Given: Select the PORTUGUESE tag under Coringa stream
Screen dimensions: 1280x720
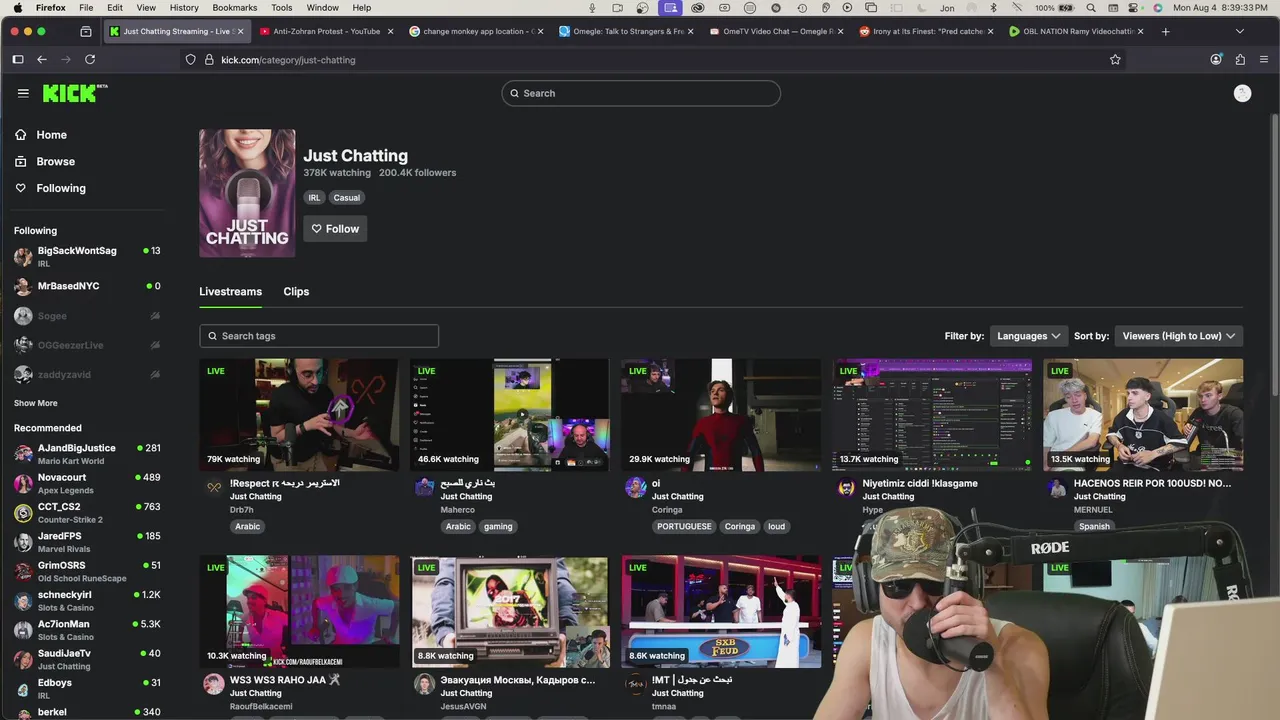Looking at the screenshot, I should [x=684, y=526].
